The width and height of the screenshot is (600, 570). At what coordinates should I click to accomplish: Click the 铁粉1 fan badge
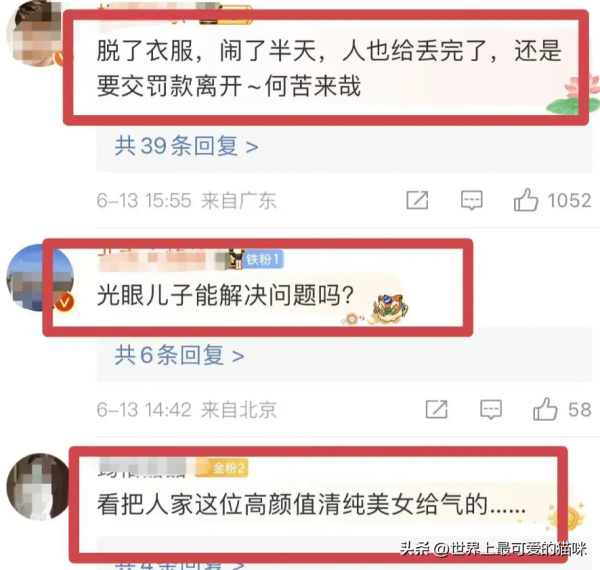[262, 260]
